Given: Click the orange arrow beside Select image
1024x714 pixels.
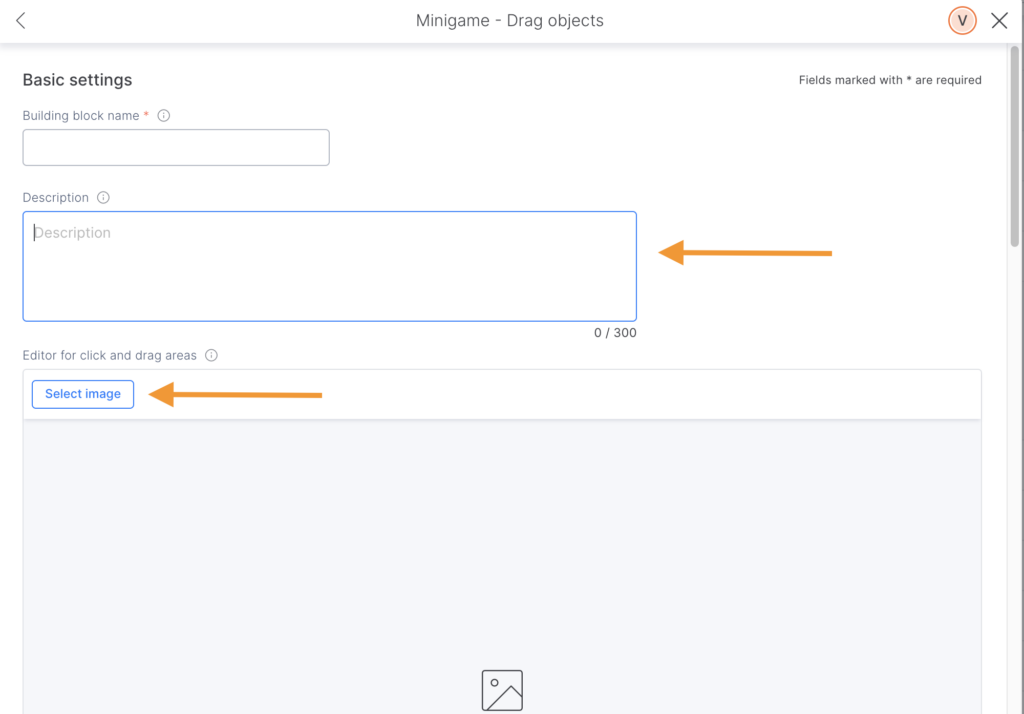Looking at the screenshot, I should coord(235,396).
